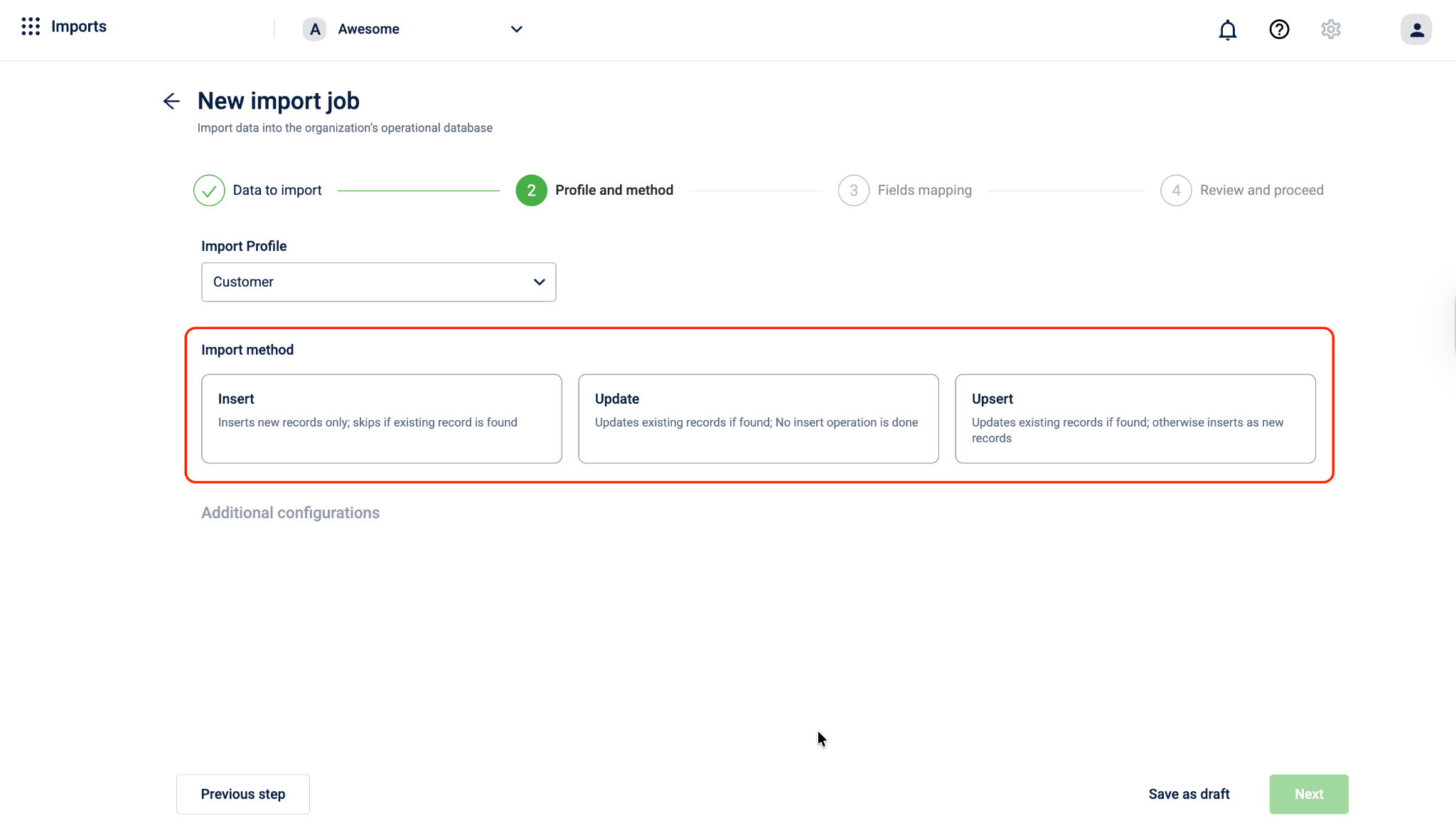Click the user profile avatar icon
Screen dimensions: 1456x826
pyautogui.click(x=1415, y=30)
